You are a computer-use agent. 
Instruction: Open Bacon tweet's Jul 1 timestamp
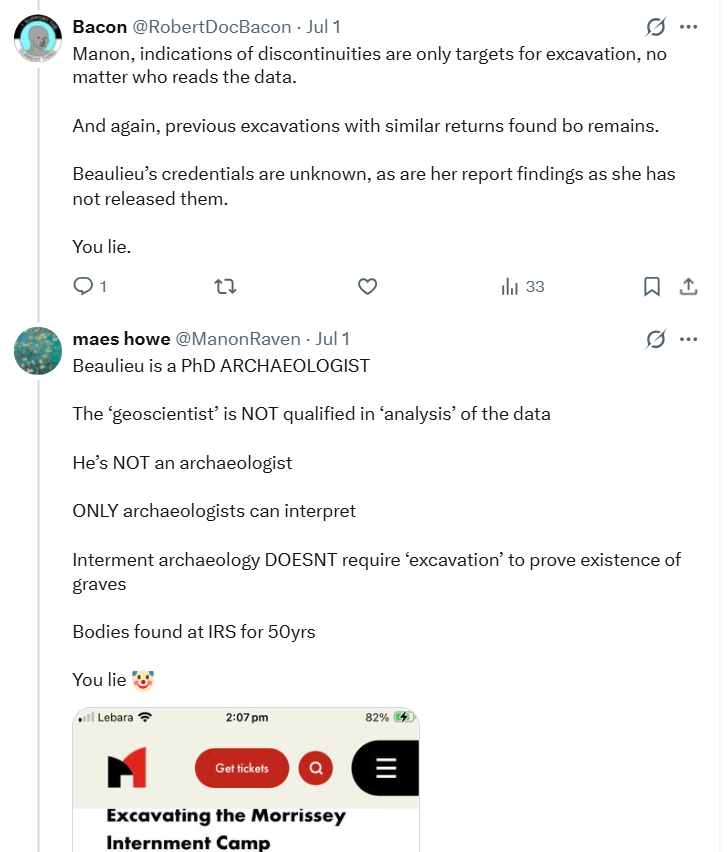(x=323, y=27)
